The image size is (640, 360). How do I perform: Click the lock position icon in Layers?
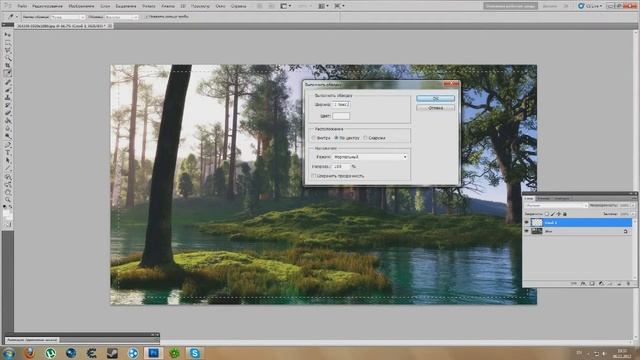558,214
